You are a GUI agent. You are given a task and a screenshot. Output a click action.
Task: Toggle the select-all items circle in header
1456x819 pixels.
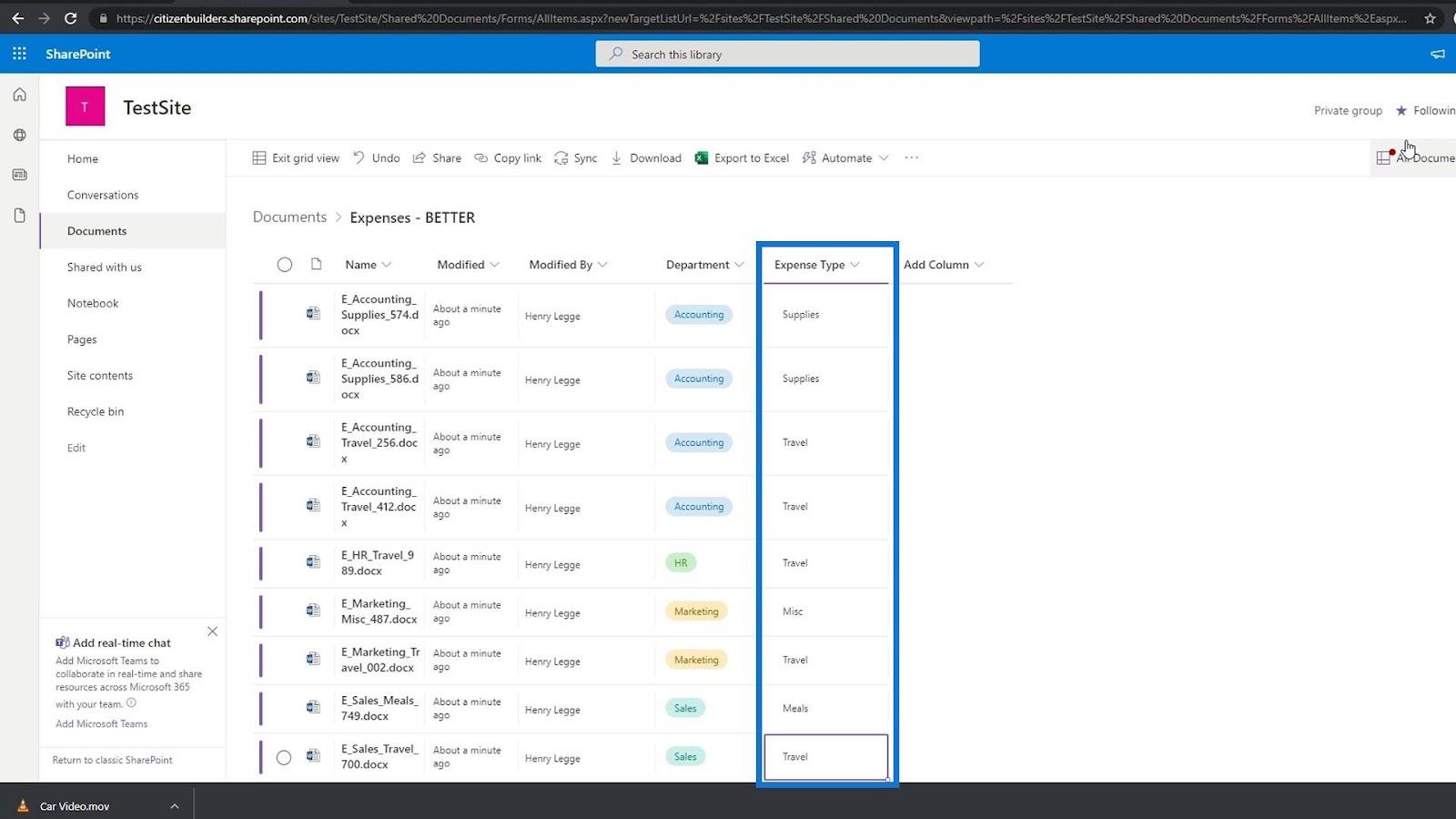point(285,265)
